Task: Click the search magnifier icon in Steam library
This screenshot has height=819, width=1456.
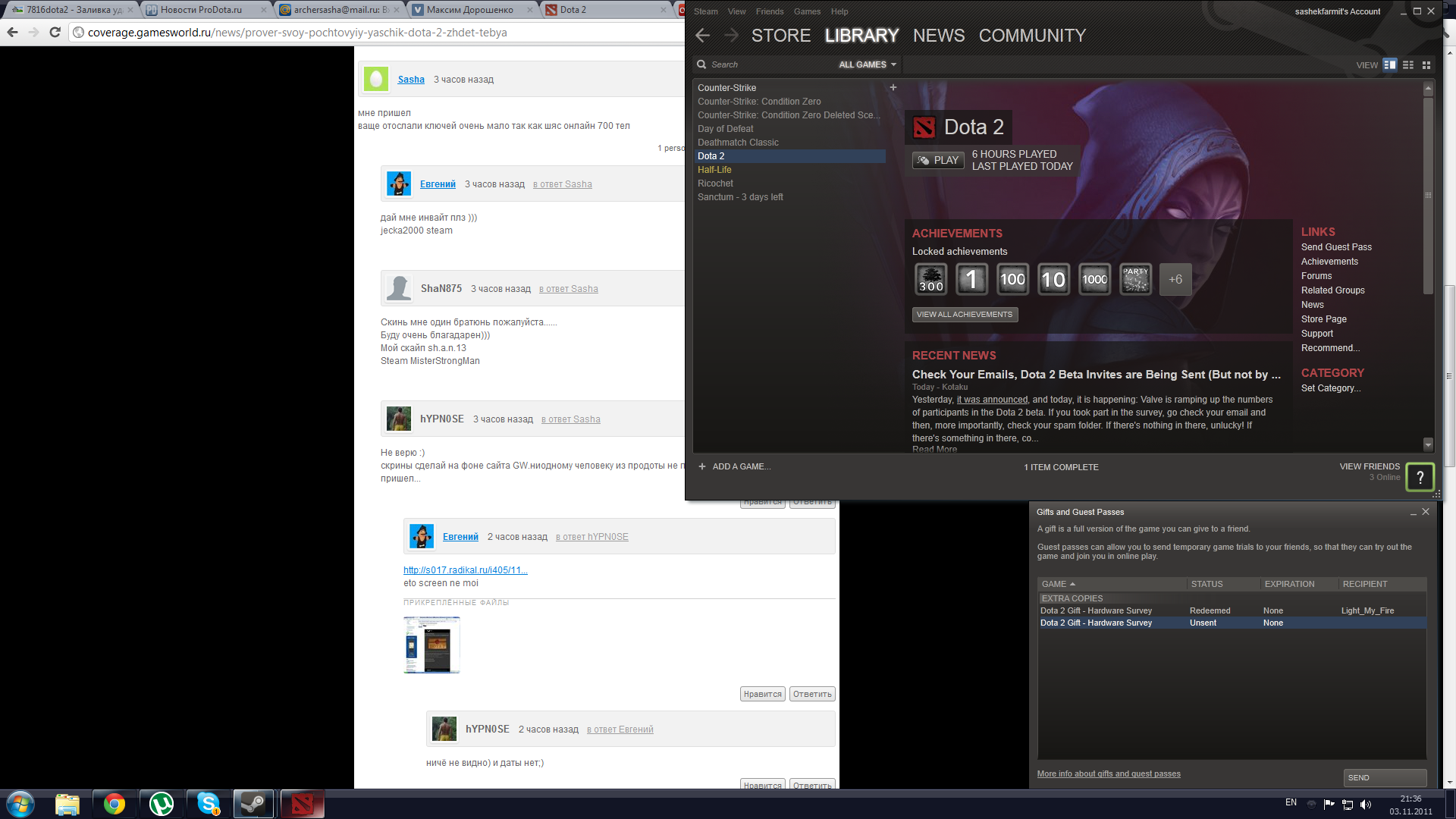Action: point(701,65)
